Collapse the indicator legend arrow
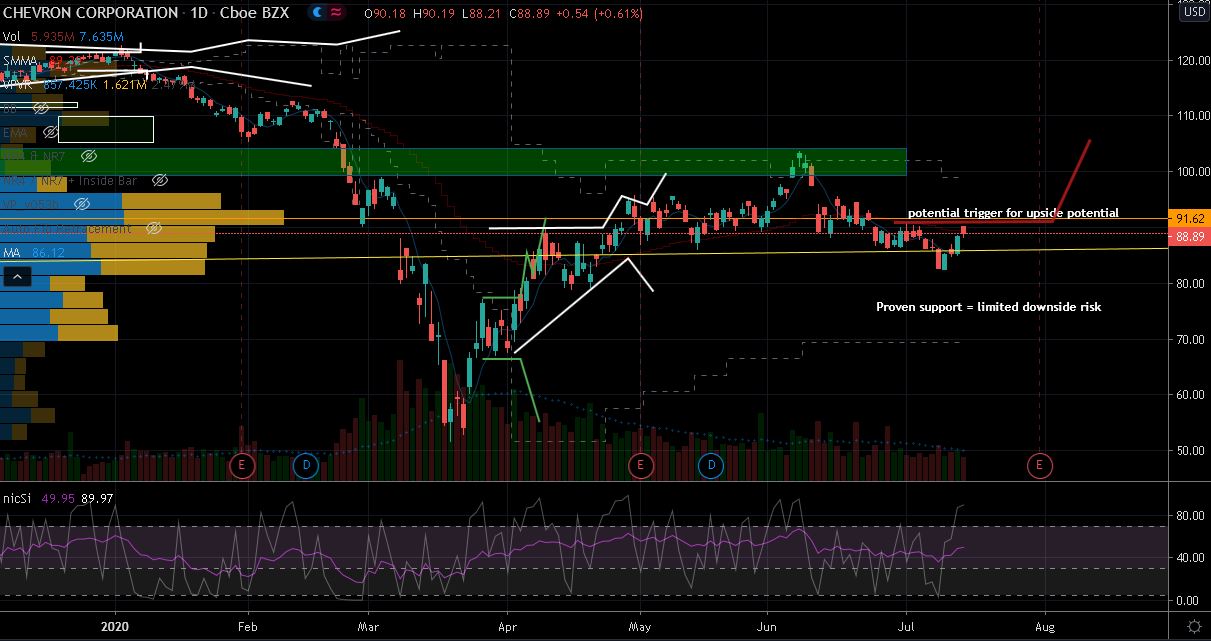This screenshot has width=1211, height=641. 18,277
